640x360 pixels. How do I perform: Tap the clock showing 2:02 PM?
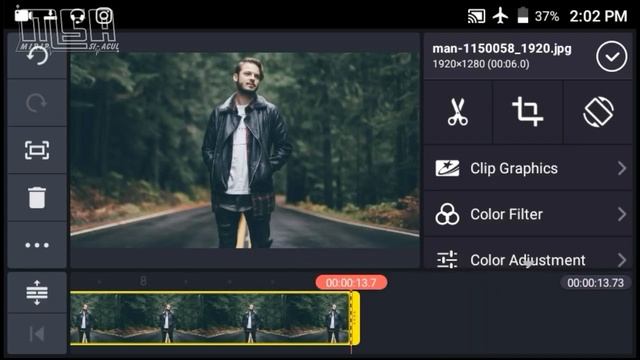tap(598, 16)
